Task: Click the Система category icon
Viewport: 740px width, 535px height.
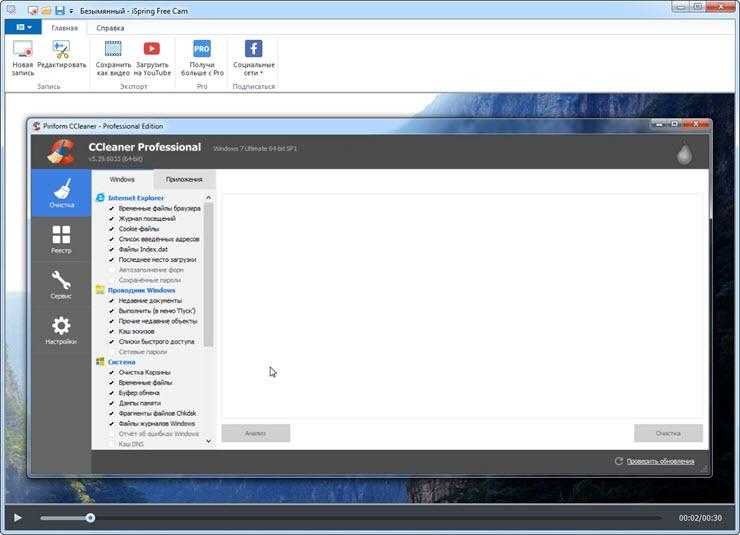Action: point(100,362)
